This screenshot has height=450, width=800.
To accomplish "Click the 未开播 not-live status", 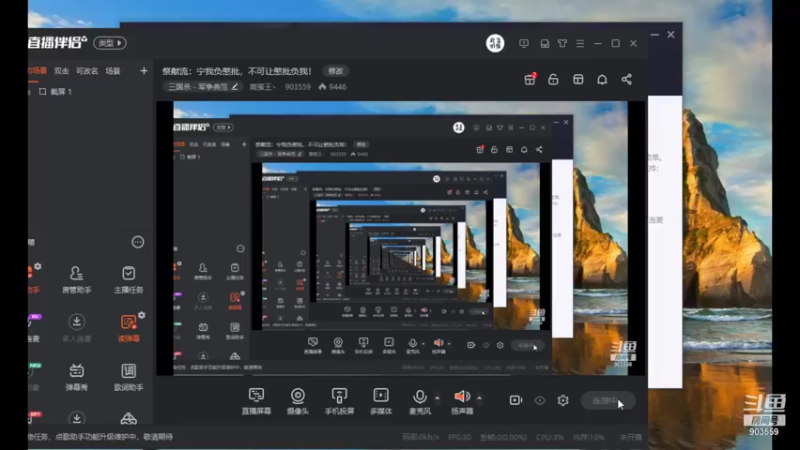I will pos(631,437).
